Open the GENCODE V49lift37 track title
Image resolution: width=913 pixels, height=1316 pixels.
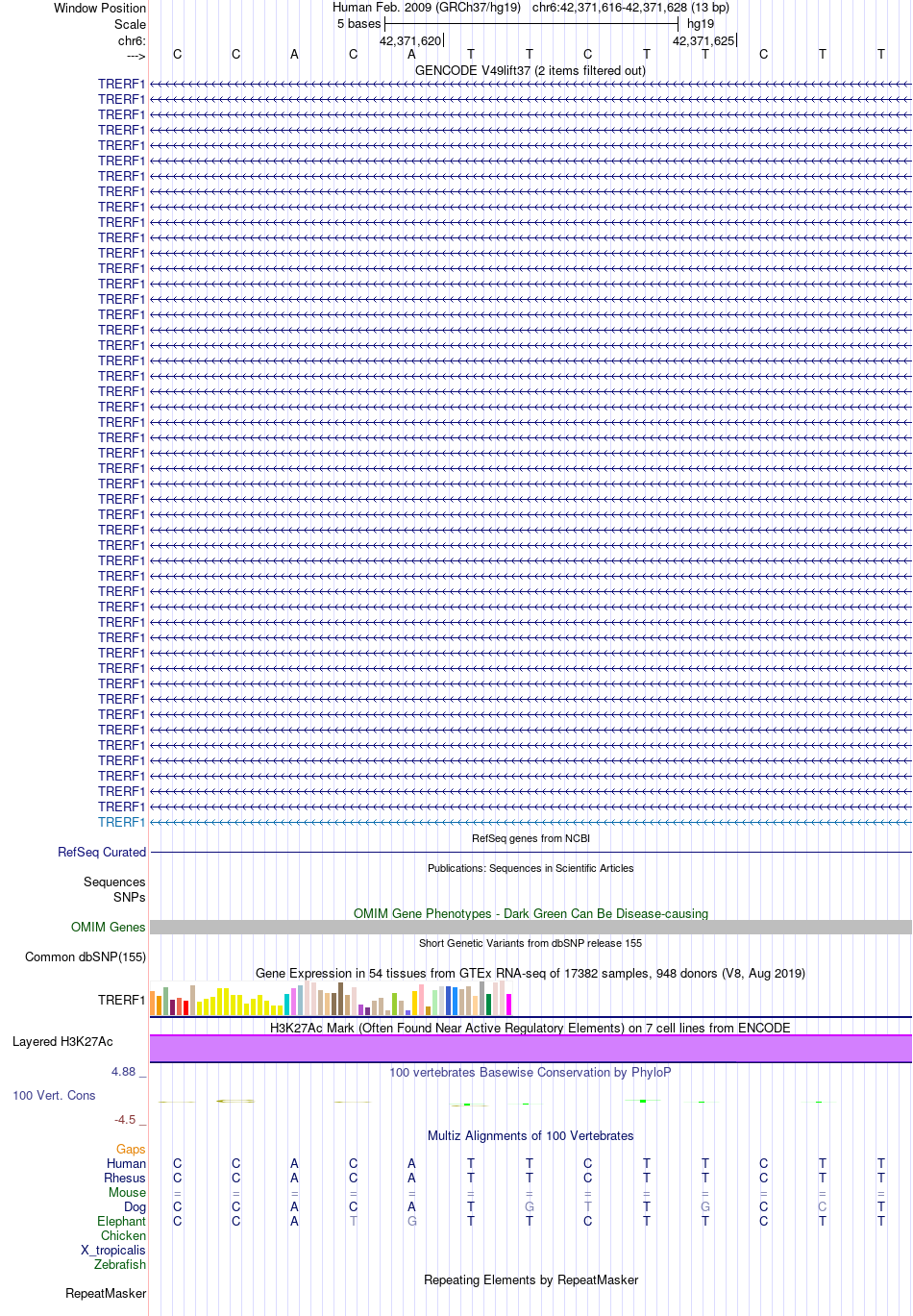tap(531, 70)
